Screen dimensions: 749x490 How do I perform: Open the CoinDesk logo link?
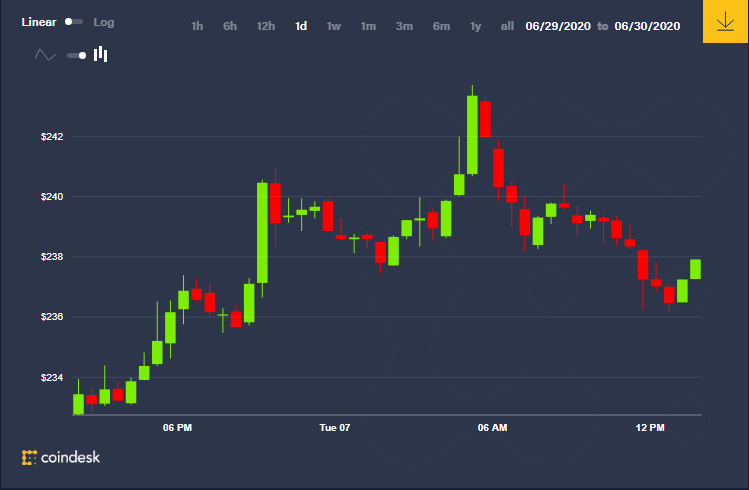pos(61,458)
